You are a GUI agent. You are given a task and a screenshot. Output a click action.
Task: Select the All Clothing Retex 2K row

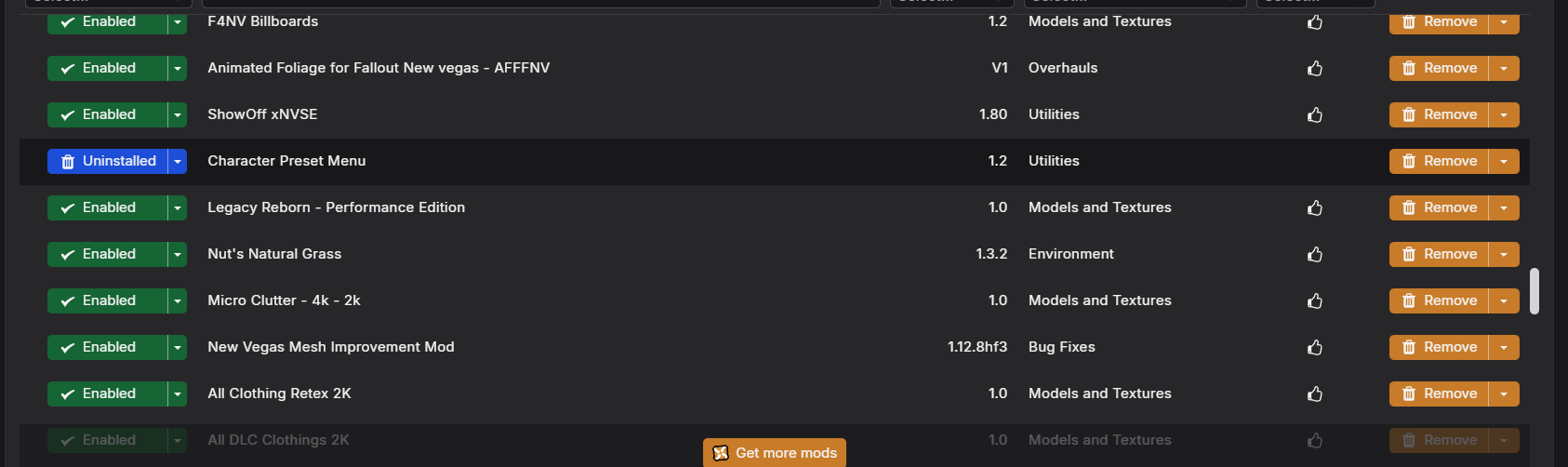click(x=774, y=394)
